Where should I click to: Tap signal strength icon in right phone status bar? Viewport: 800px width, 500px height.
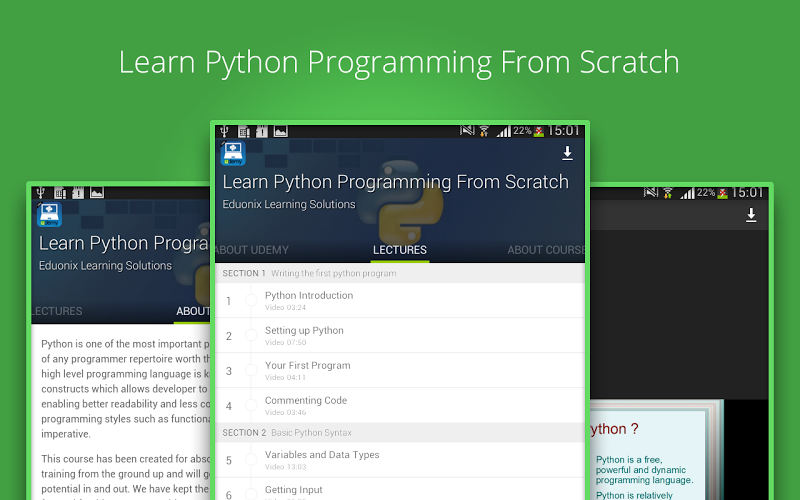click(687, 193)
